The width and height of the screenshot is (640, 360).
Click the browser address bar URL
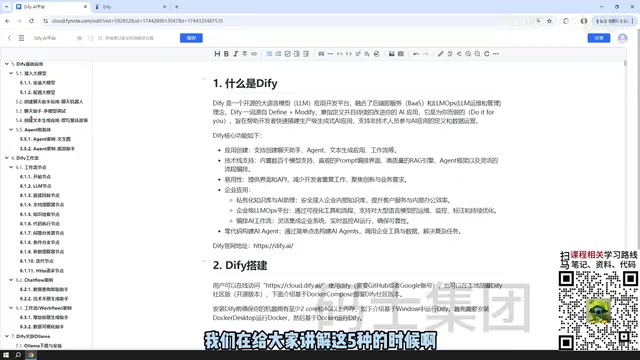138,21
